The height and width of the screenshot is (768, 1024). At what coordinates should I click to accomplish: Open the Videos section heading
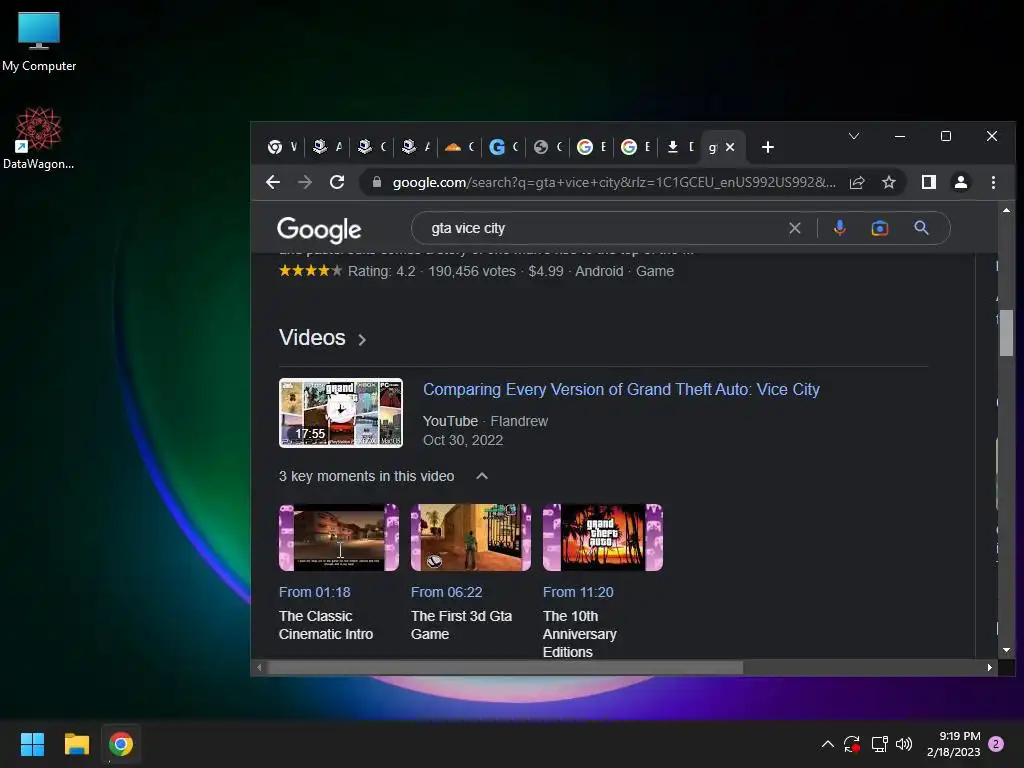(x=312, y=338)
